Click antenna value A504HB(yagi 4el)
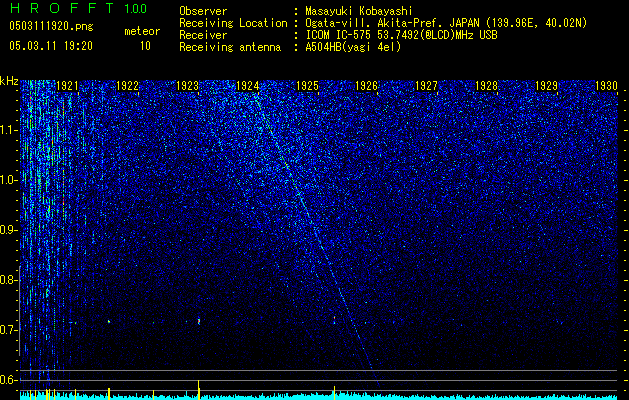 (353, 47)
